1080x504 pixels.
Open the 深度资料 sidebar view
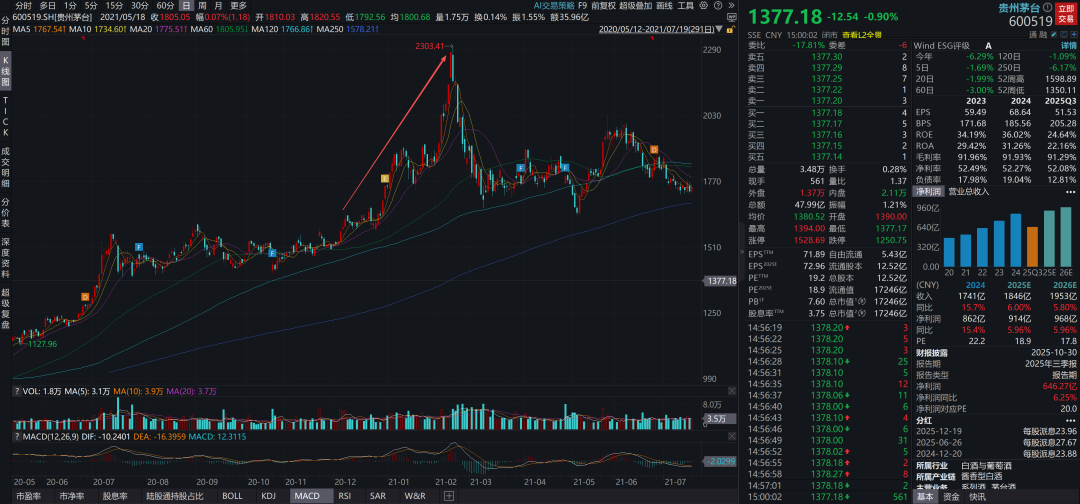(x=6, y=258)
